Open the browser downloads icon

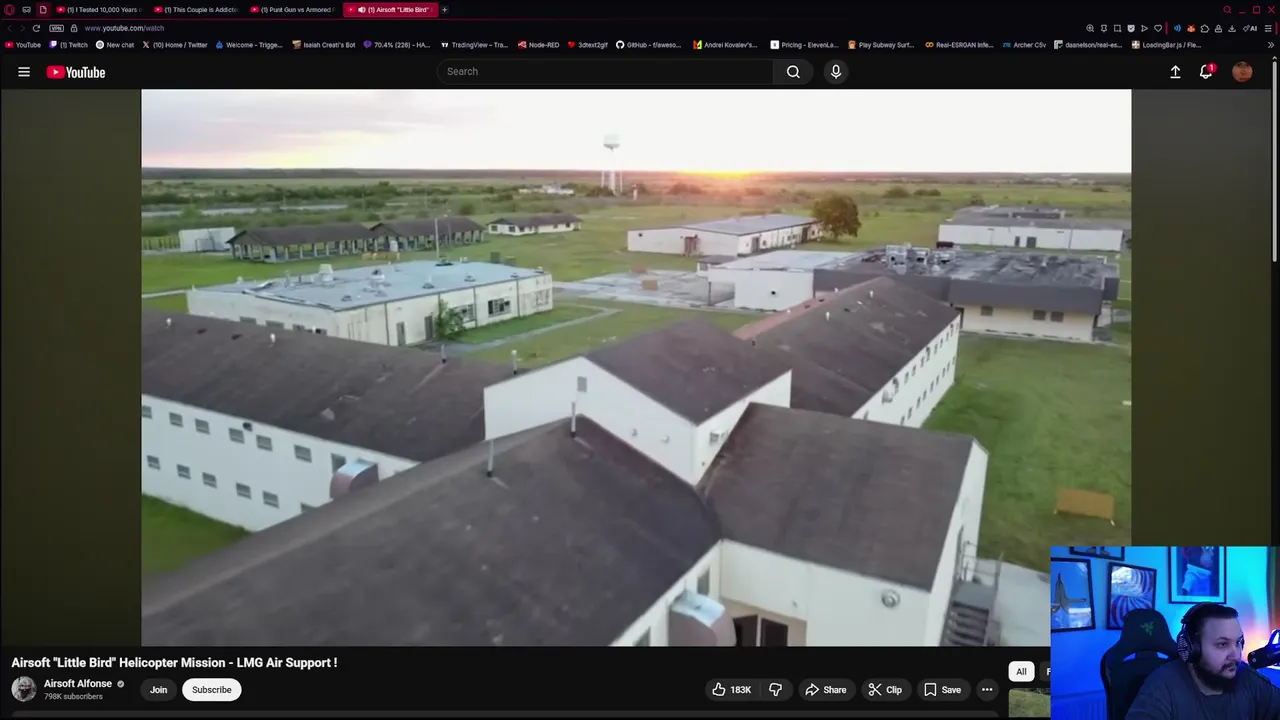[x=1232, y=28]
